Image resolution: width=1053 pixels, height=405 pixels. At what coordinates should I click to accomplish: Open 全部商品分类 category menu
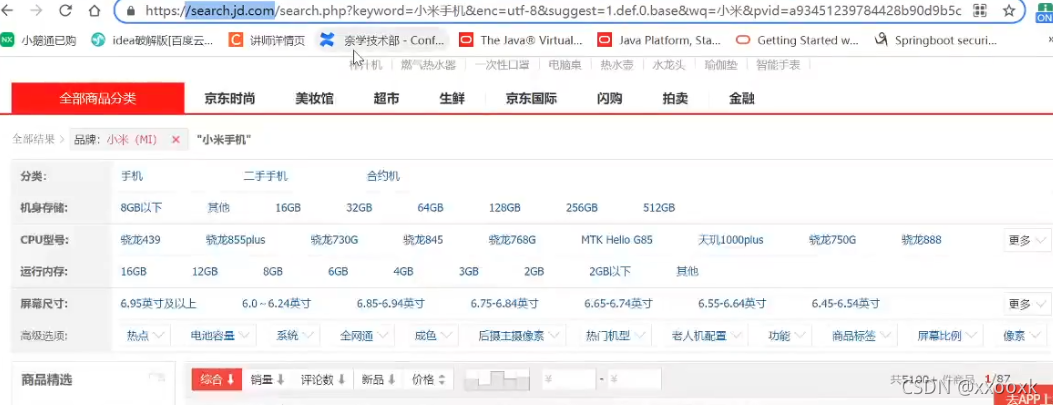pos(97,99)
